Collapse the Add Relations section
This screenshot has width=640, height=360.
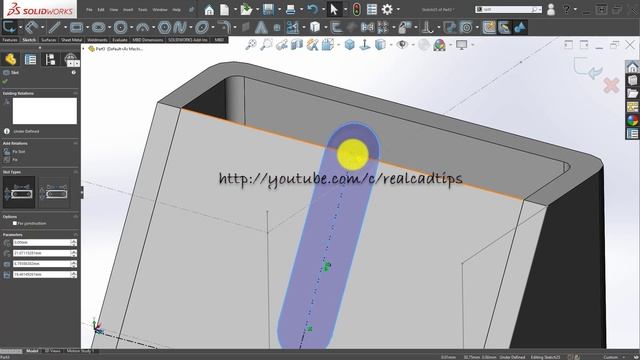point(76,143)
